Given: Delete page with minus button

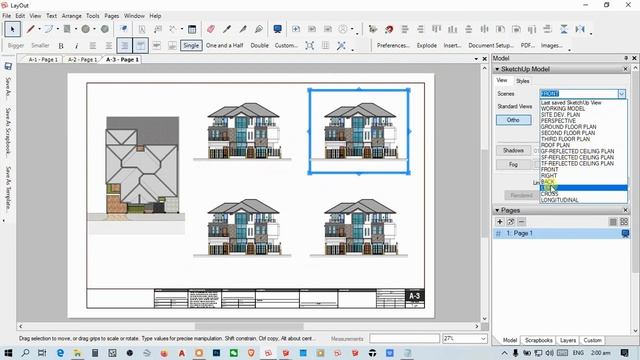Looking at the screenshot, I should point(521,222).
